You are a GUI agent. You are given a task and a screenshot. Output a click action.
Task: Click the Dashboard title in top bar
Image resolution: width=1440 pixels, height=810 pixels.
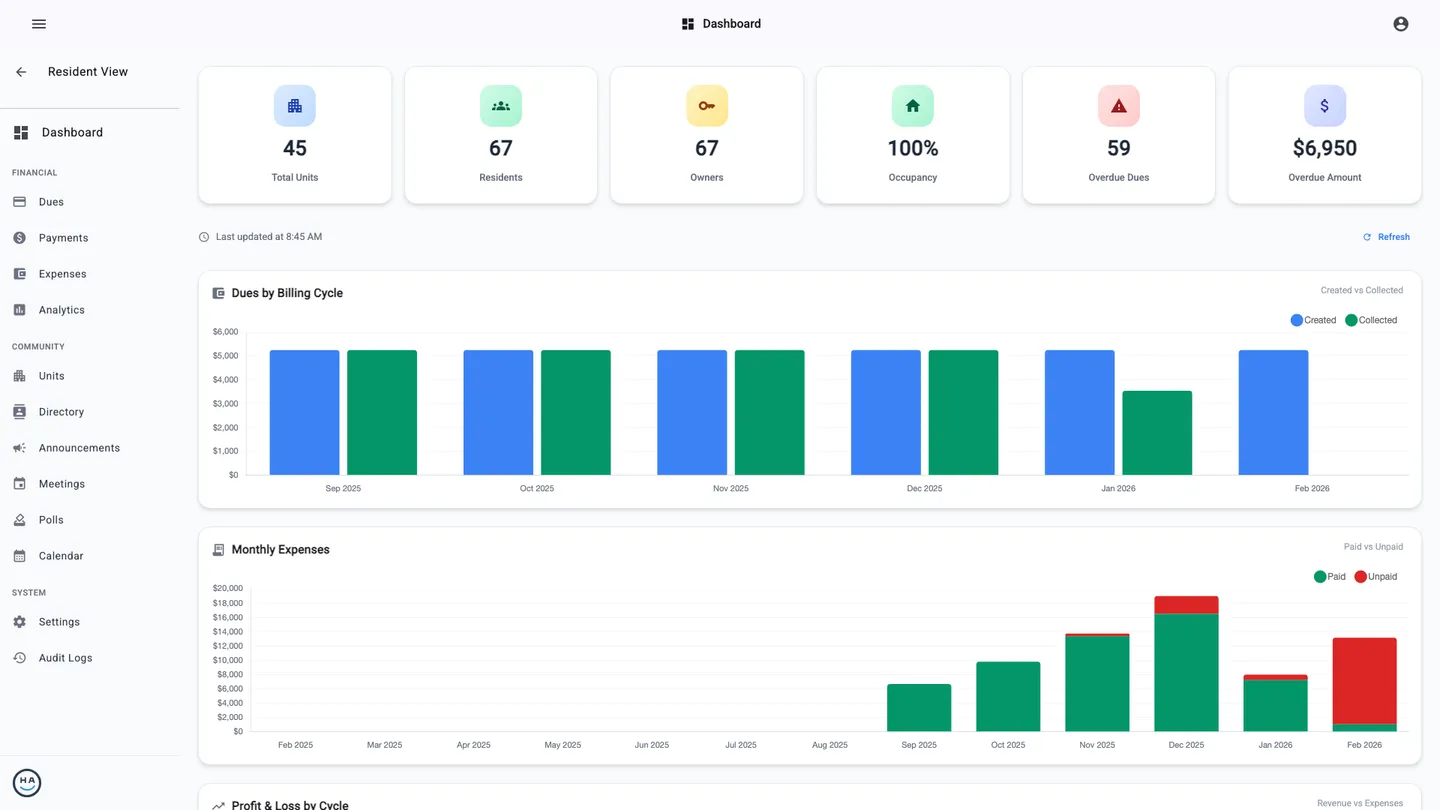point(732,24)
